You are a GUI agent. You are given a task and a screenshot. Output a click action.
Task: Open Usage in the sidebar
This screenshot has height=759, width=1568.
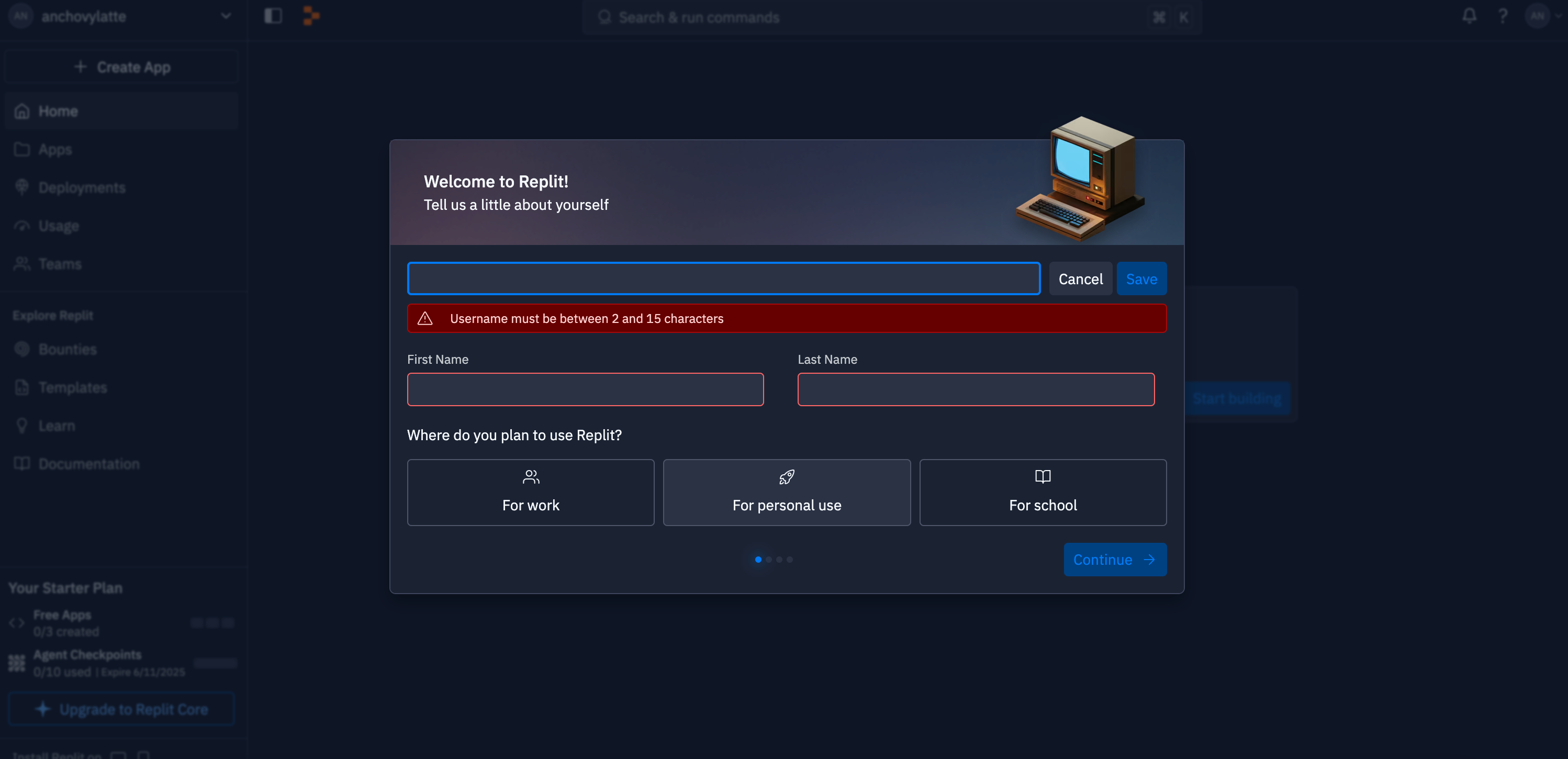(121, 226)
